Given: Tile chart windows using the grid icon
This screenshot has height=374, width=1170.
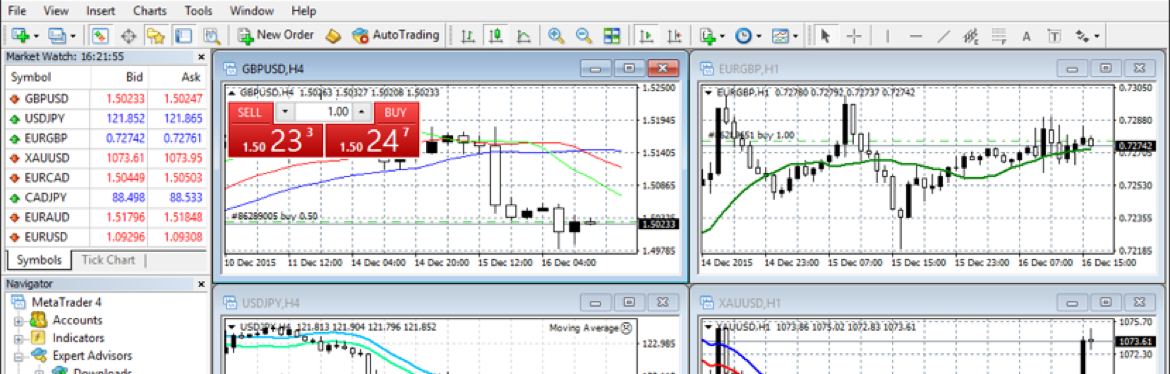Looking at the screenshot, I should [612, 35].
